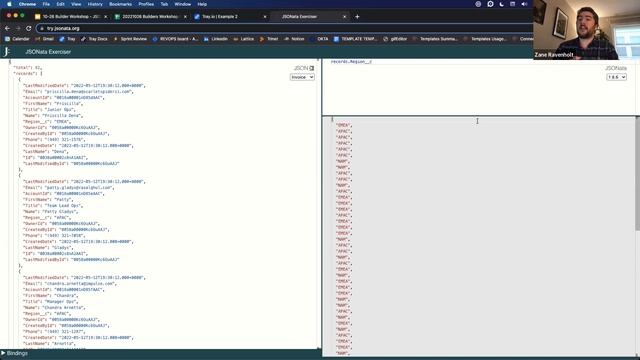This screenshot has width=640, height=360.
Task: Click the JSONata Exerciser title
Action: pos(48,52)
